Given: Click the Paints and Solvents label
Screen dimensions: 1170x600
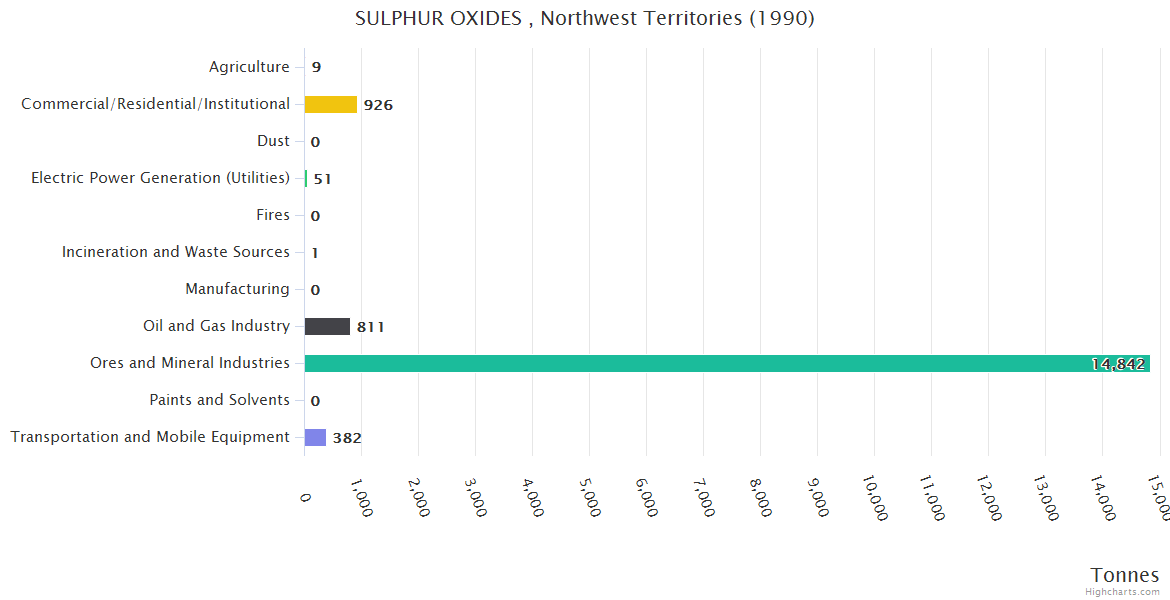Looking at the screenshot, I should coord(219,400).
